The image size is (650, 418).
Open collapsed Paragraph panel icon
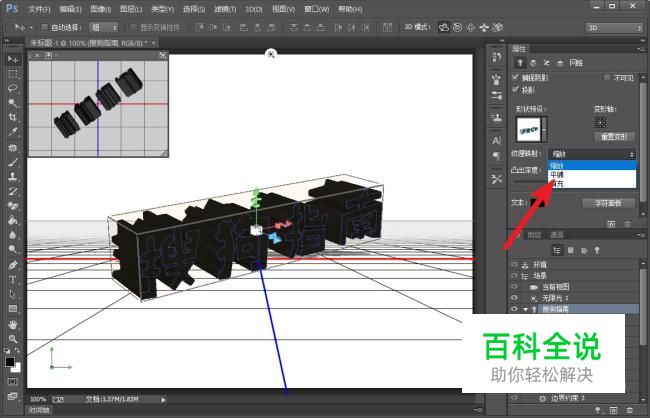pyautogui.click(x=497, y=156)
